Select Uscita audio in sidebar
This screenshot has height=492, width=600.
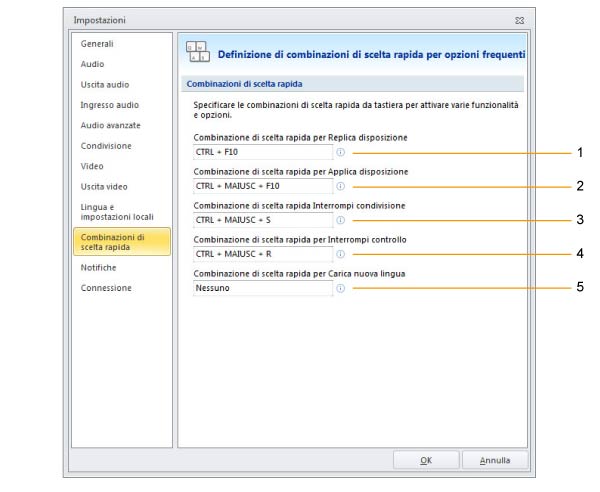tap(105, 85)
